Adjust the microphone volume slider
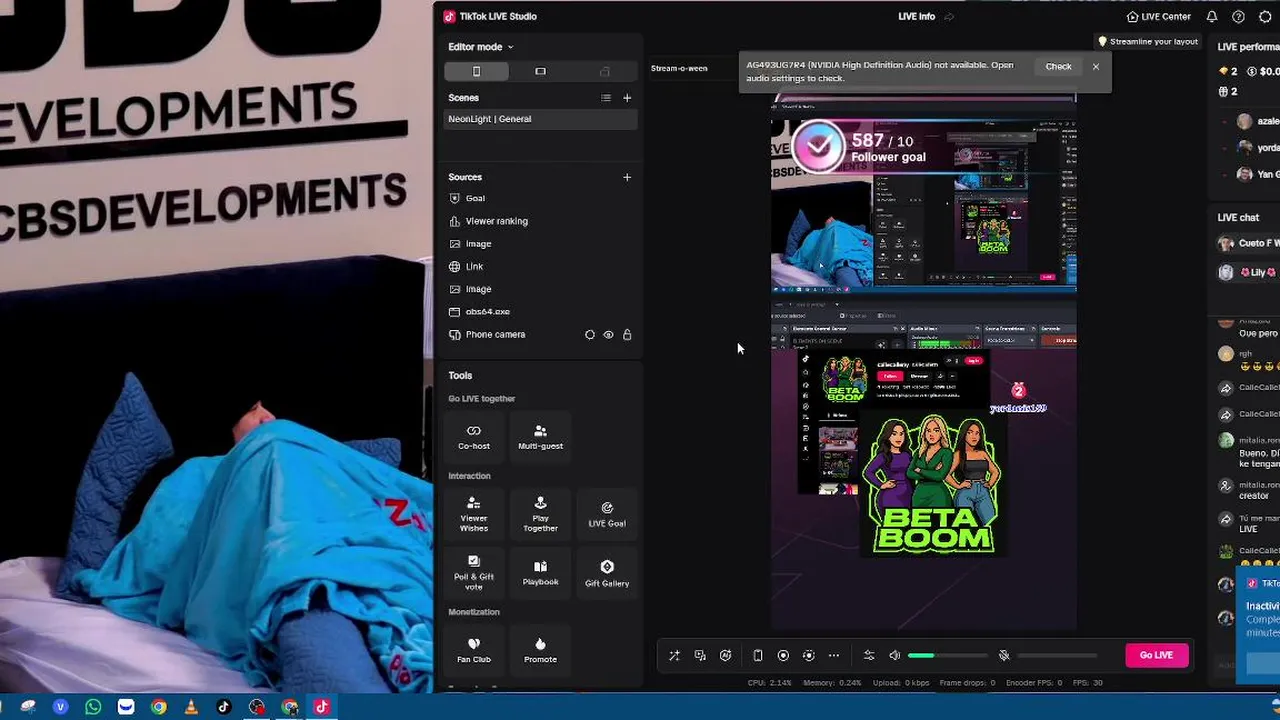Viewport: 1280px width, 720px height. [x=1057, y=656]
